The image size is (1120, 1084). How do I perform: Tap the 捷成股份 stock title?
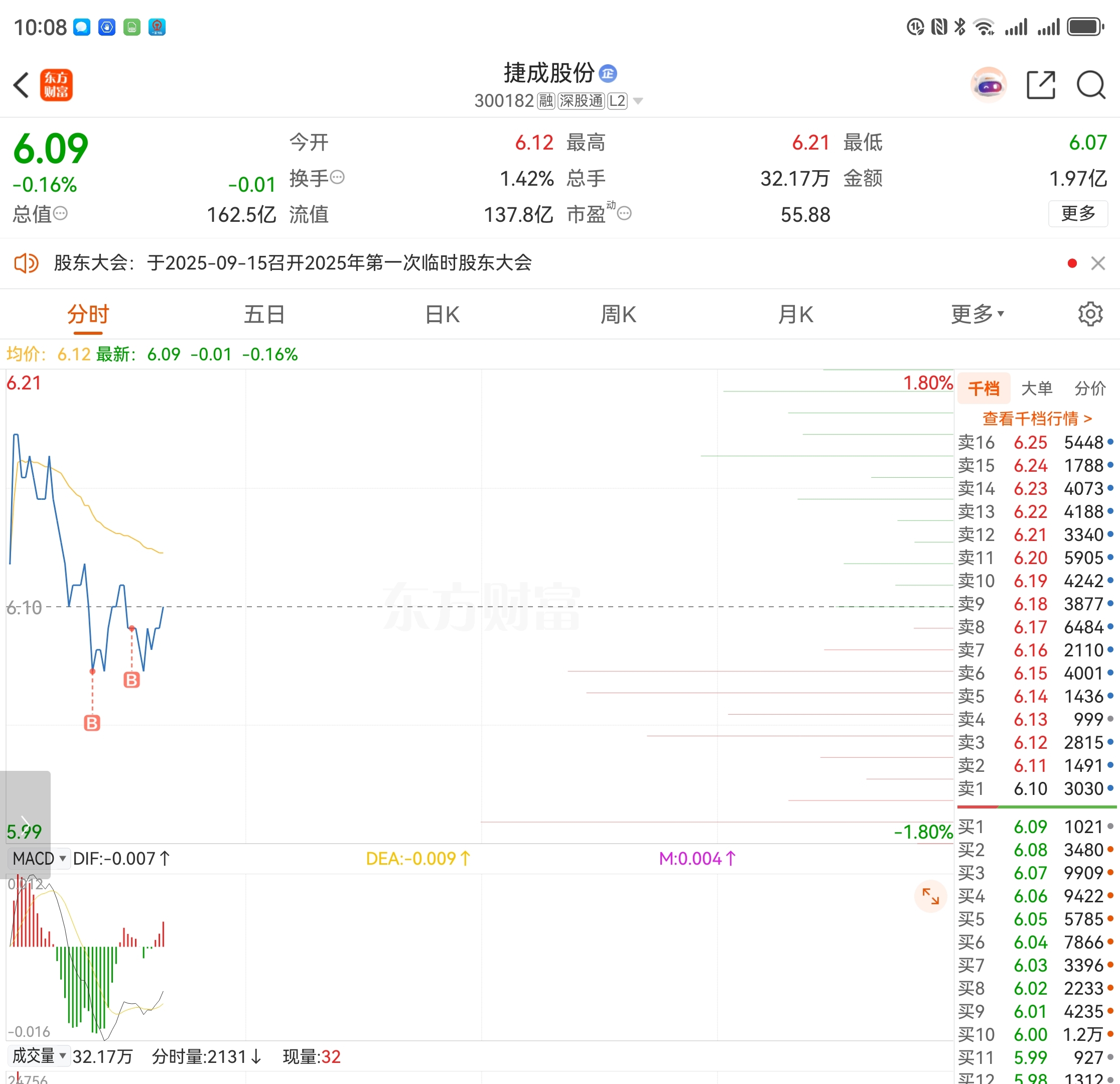548,73
